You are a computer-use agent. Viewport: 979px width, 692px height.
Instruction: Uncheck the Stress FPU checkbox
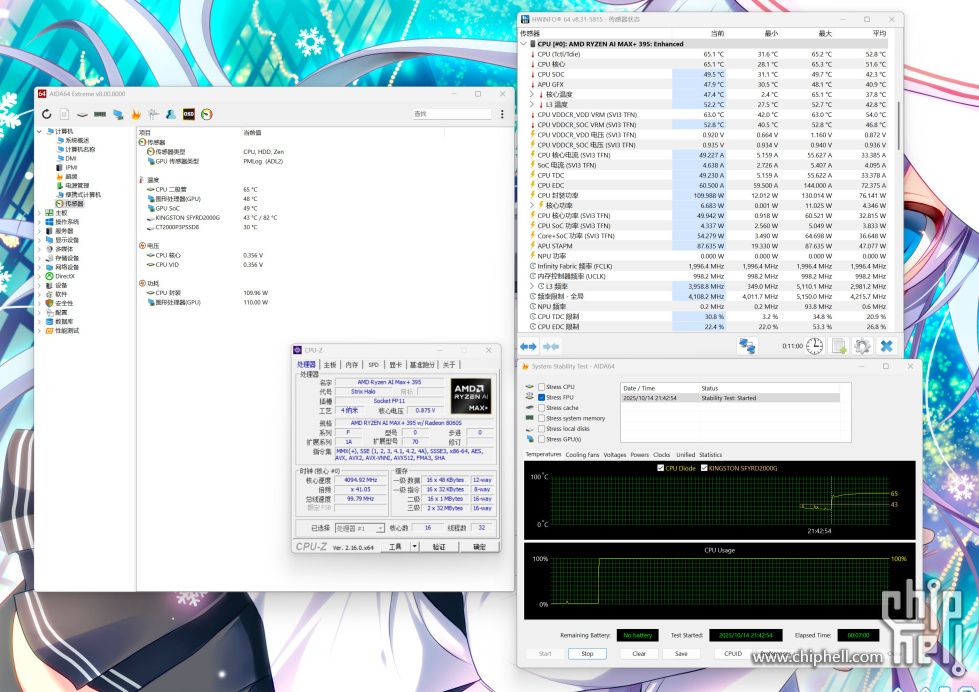click(542, 397)
